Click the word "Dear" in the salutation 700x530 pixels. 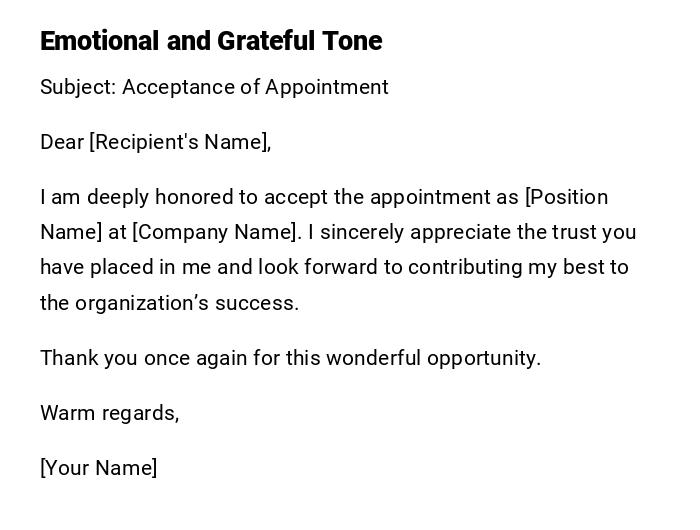click(62, 142)
